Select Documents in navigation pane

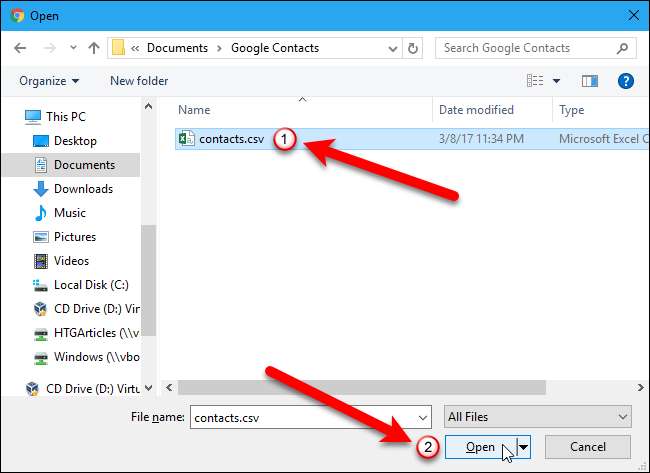pyautogui.click(x=84, y=165)
